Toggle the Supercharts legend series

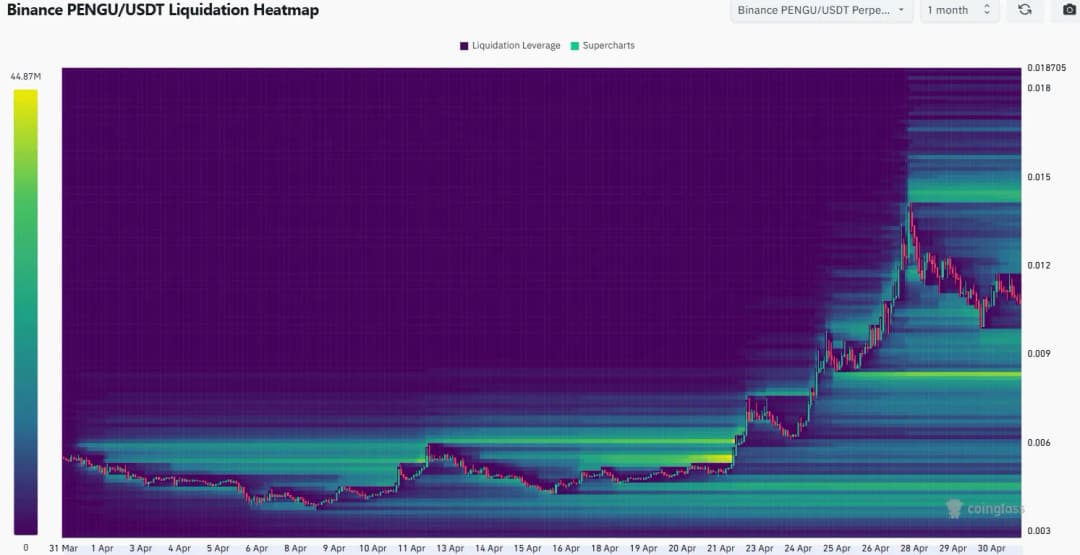tap(608, 46)
